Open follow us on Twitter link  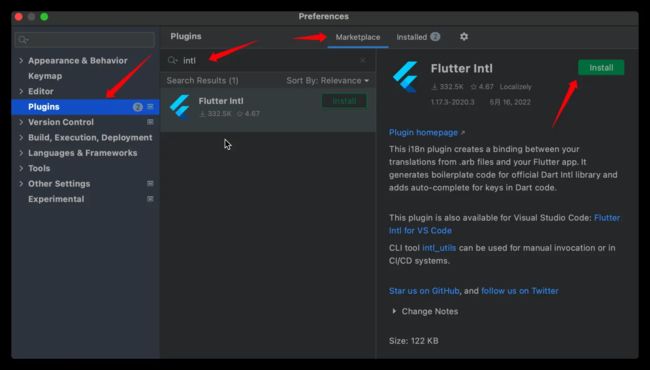click(520, 291)
